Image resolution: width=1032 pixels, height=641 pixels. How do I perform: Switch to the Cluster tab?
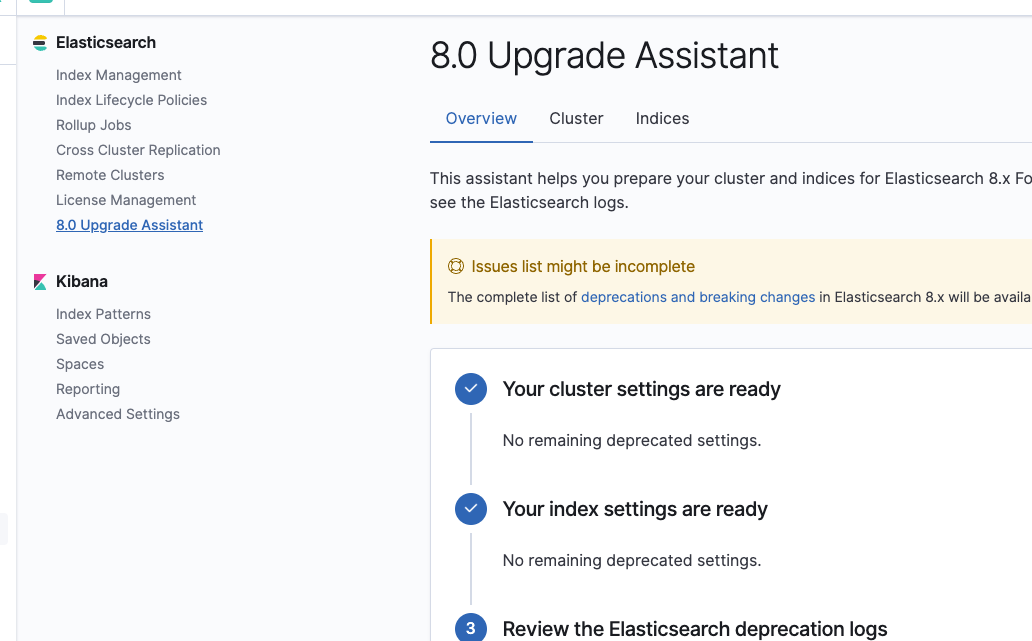[x=576, y=118]
